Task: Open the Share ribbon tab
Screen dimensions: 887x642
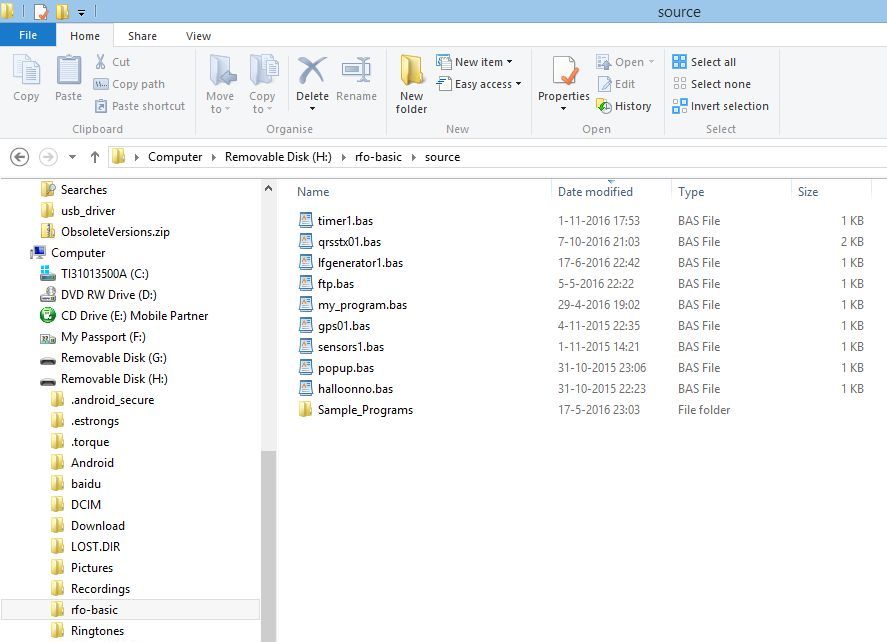Action: [x=142, y=36]
